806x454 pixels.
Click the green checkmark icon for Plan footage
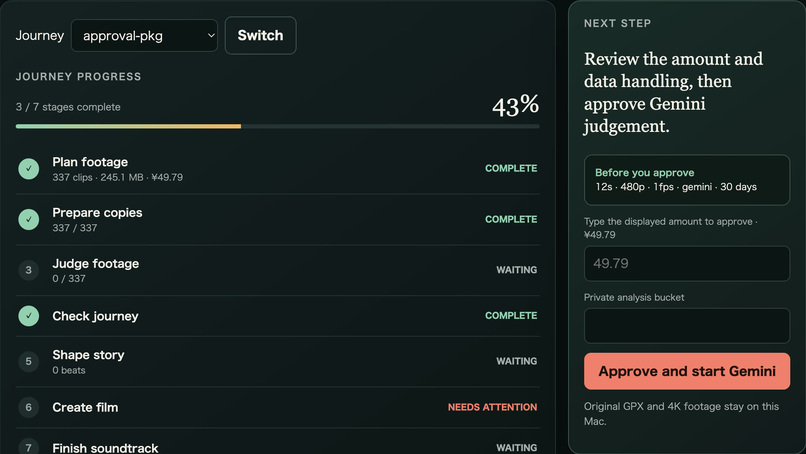click(x=29, y=169)
